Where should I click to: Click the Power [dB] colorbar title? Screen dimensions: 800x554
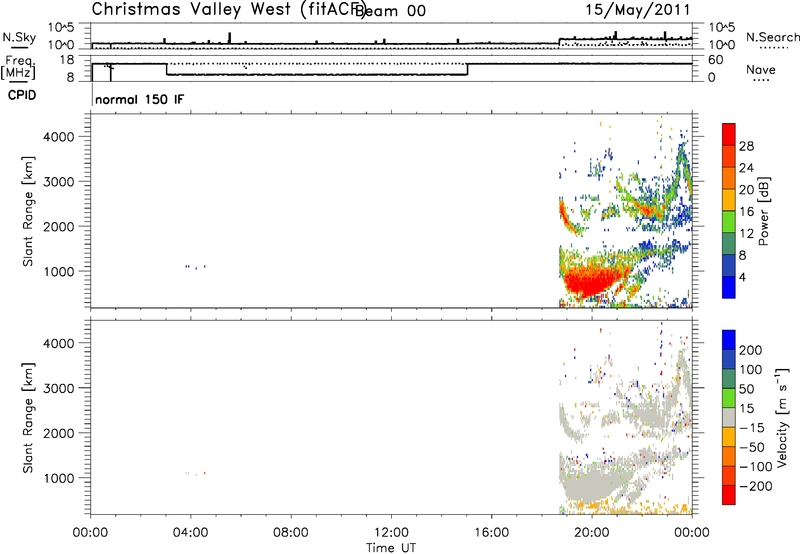coord(764,211)
